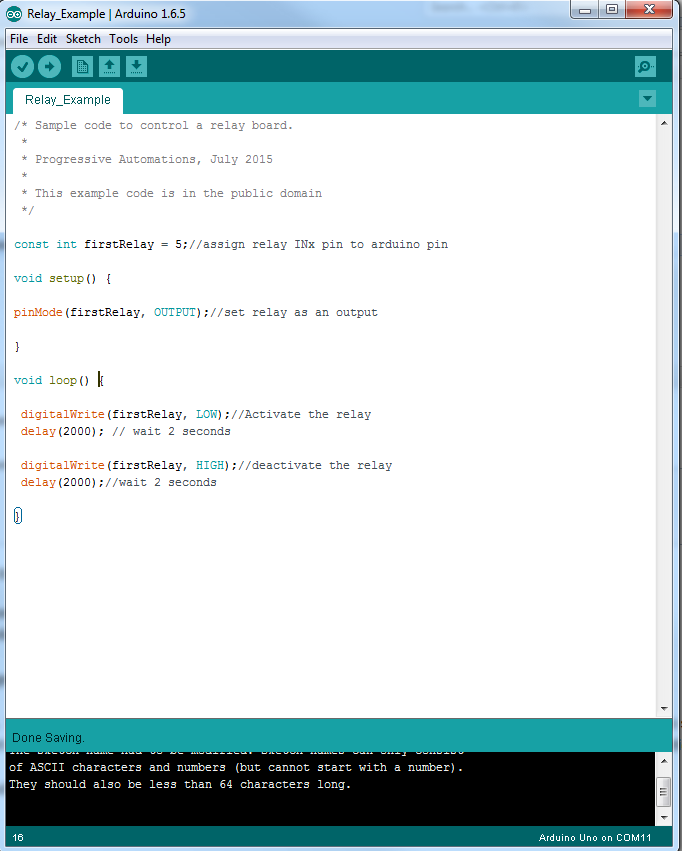
Task: Expand the tab options dropdown arrow
Action: coord(647,99)
